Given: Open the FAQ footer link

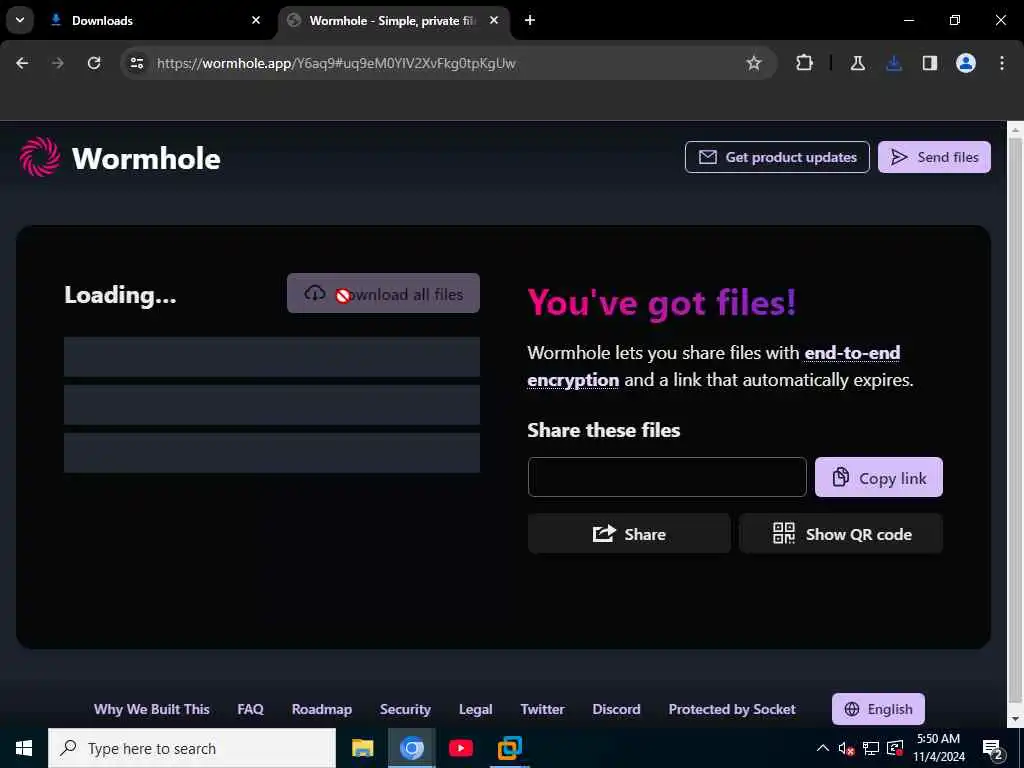Looking at the screenshot, I should (x=250, y=709).
